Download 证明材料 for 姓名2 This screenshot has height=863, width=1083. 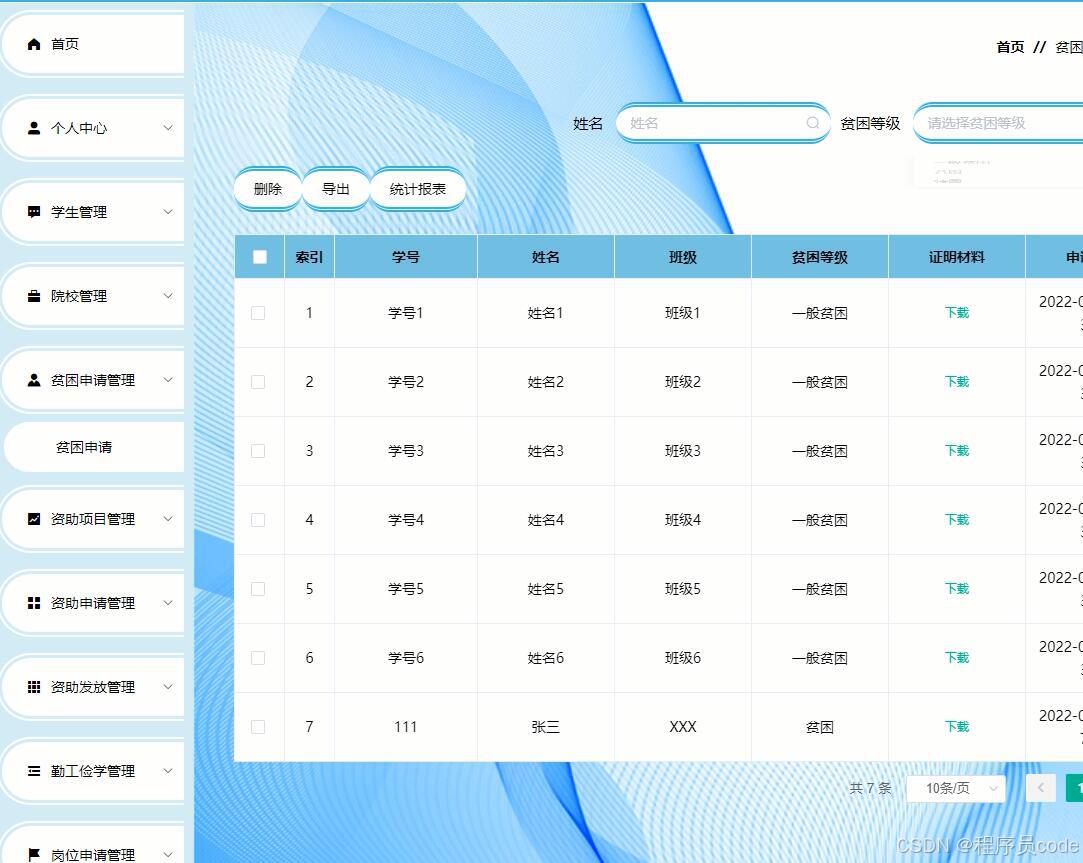pyautogui.click(x=957, y=382)
